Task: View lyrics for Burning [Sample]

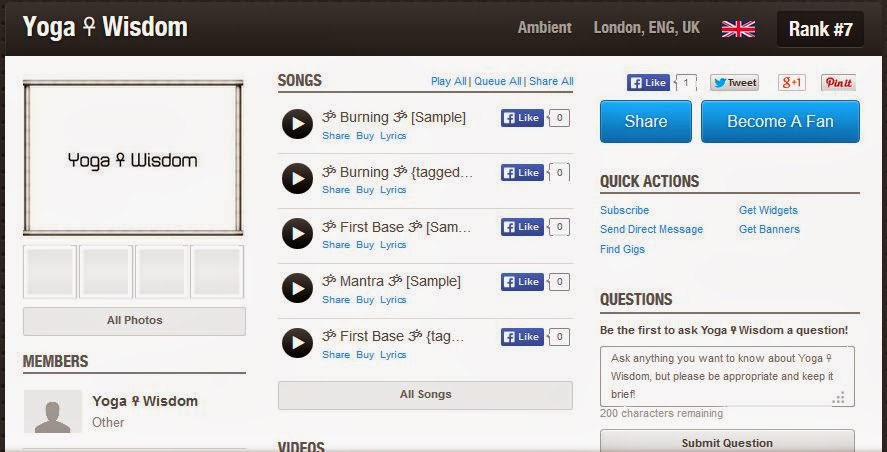Action: (393, 136)
